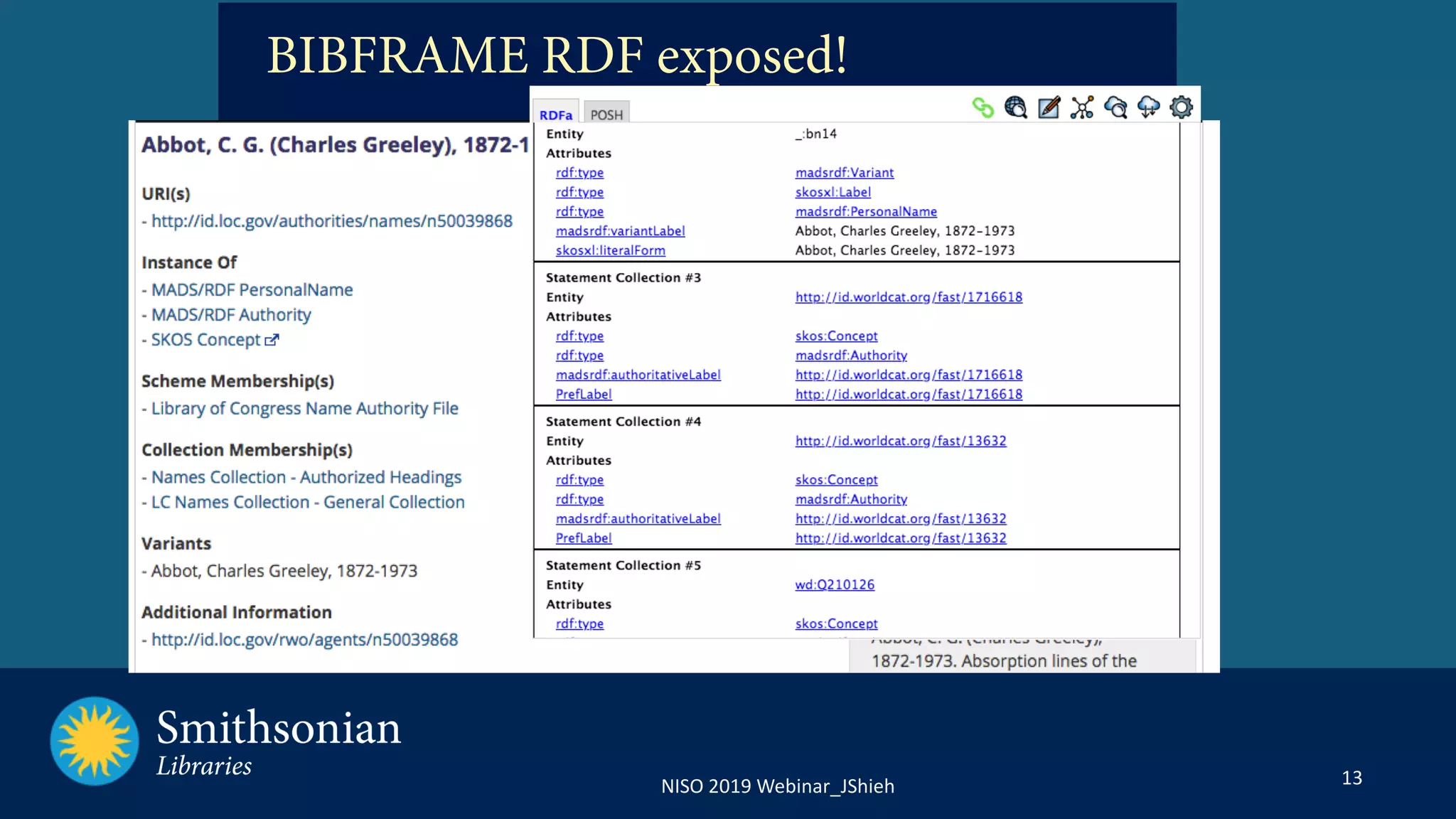Open the SKOS Concept link
The image size is (1456, 819).
(206, 340)
